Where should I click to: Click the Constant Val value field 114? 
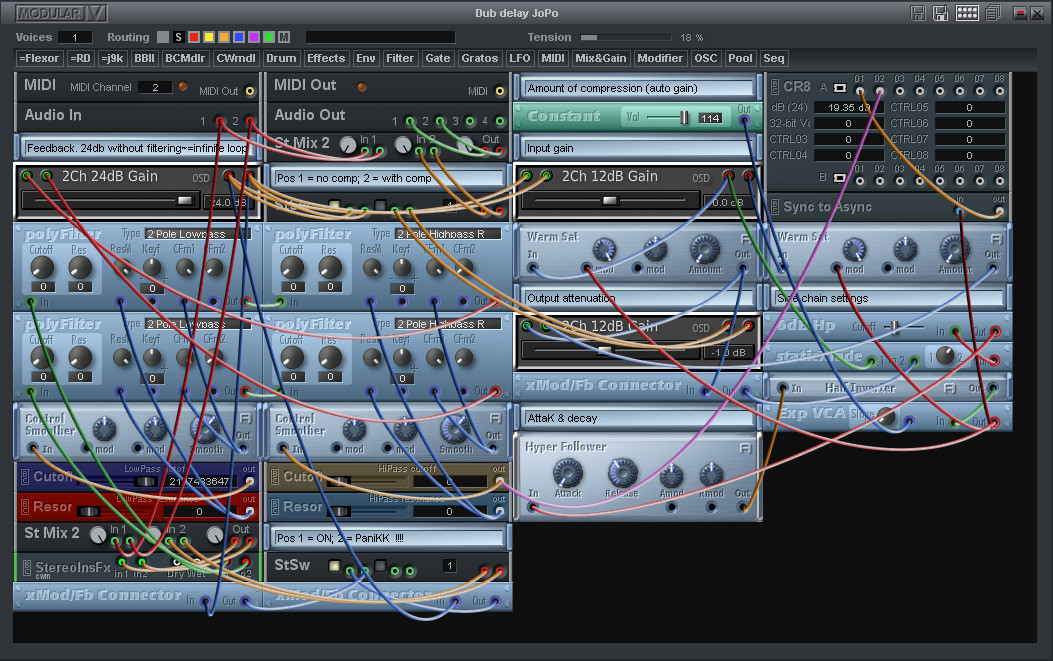pyautogui.click(x=710, y=118)
